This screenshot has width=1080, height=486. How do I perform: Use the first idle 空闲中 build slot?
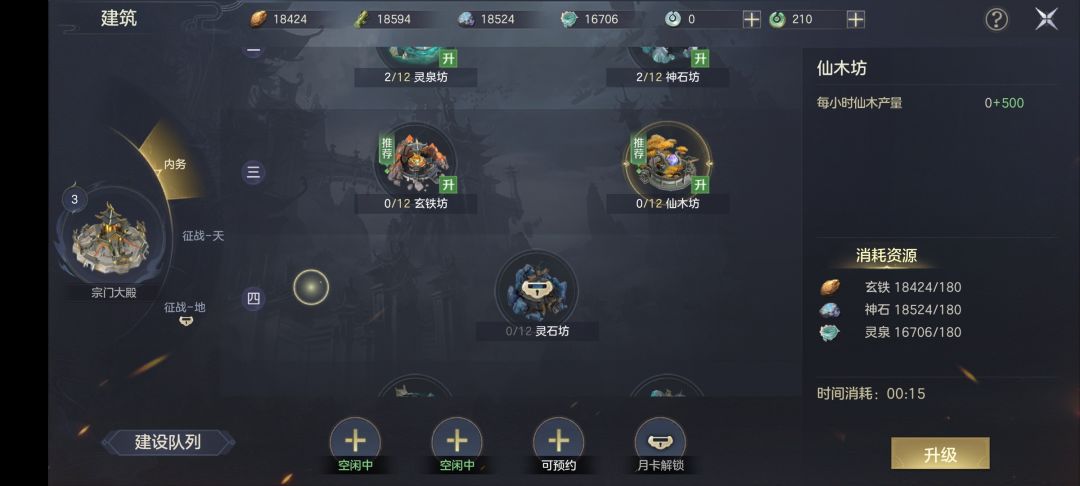tap(355, 445)
